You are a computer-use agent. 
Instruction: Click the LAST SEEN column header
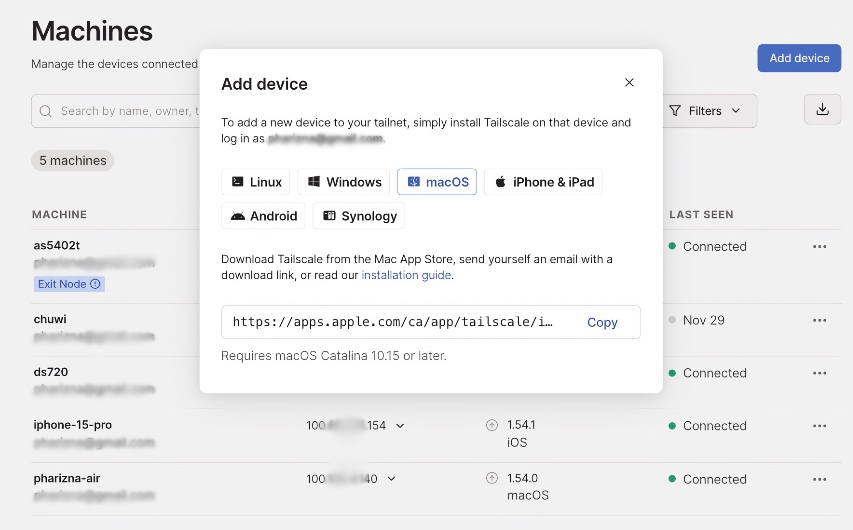(x=701, y=214)
